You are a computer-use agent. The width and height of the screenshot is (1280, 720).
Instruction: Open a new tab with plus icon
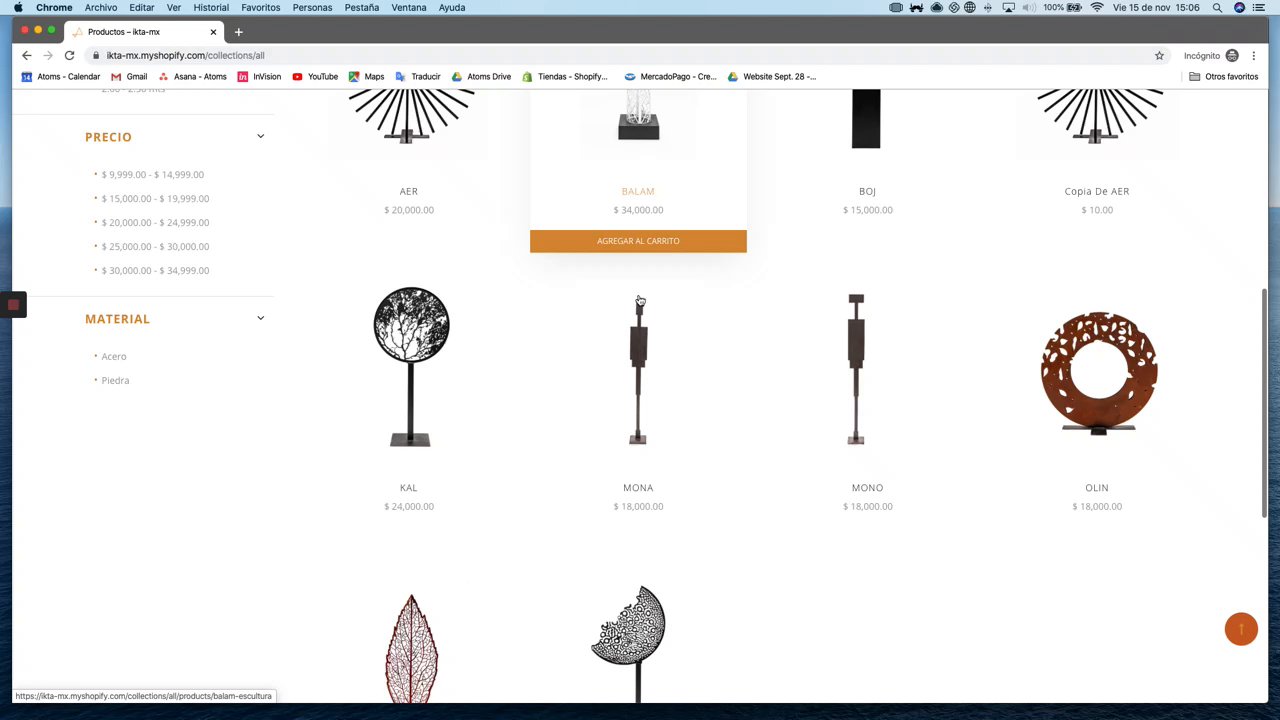pyautogui.click(x=238, y=32)
